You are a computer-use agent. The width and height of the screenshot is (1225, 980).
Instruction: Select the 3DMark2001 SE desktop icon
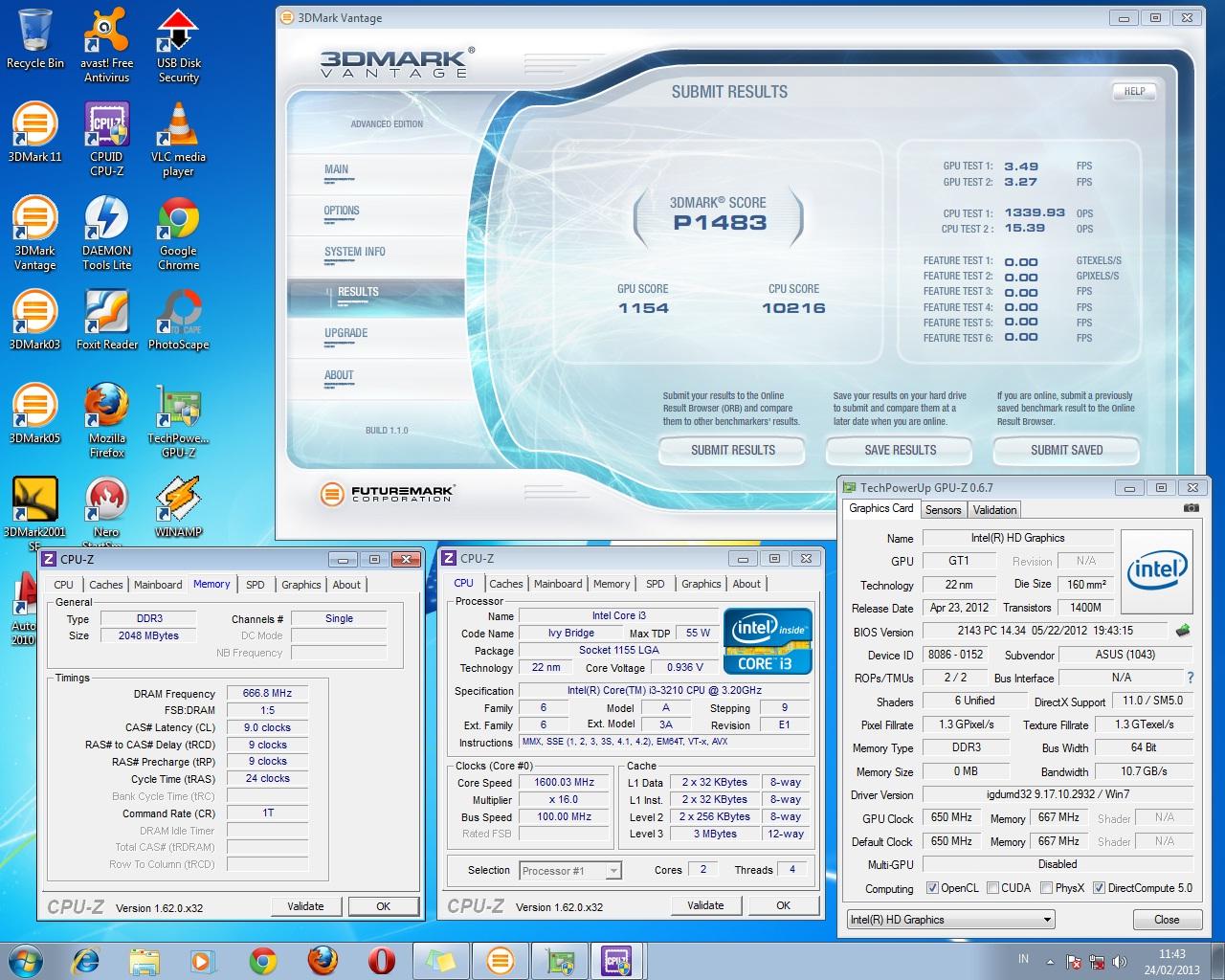pyautogui.click(x=35, y=514)
